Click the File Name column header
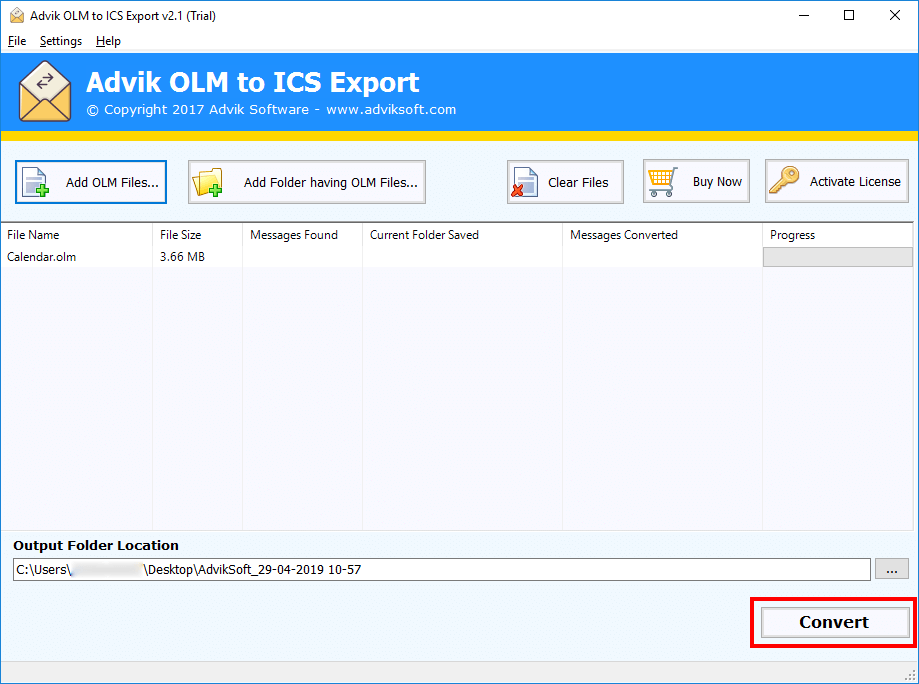This screenshot has height=684, width=919. tap(77, 235)
